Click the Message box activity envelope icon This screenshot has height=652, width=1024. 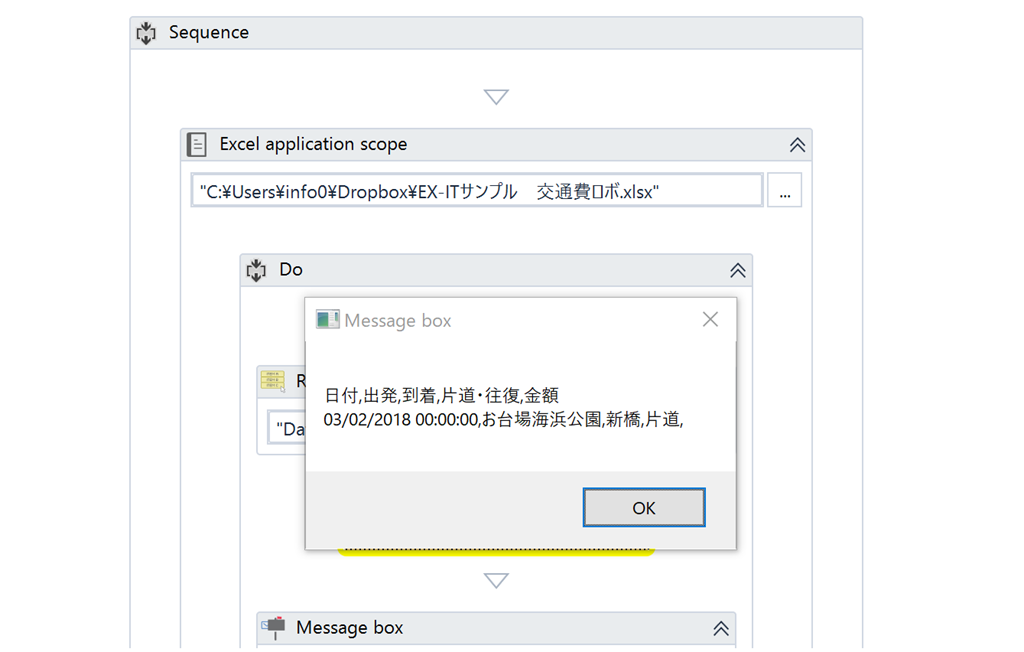pos(273,628)
